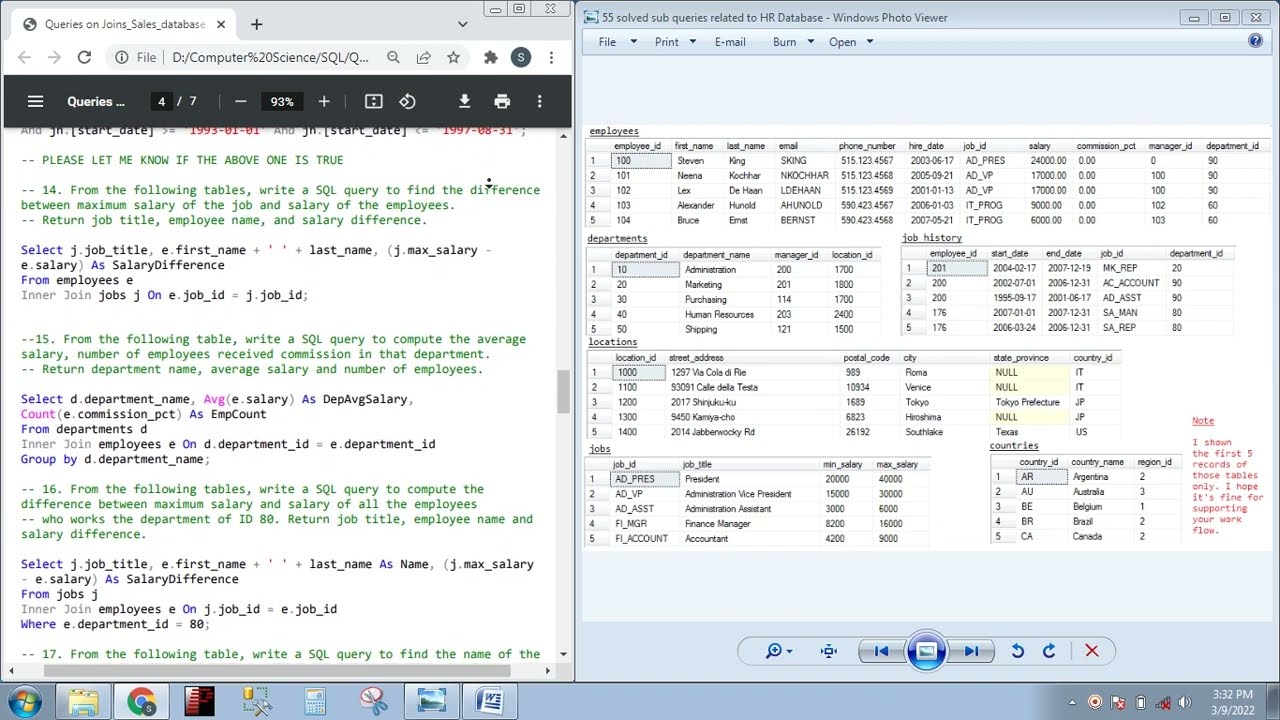Image resolution: width=1280 pixels, height=720 pixels.
Task: Reload the Chrome page
Action: click(84, 58)
